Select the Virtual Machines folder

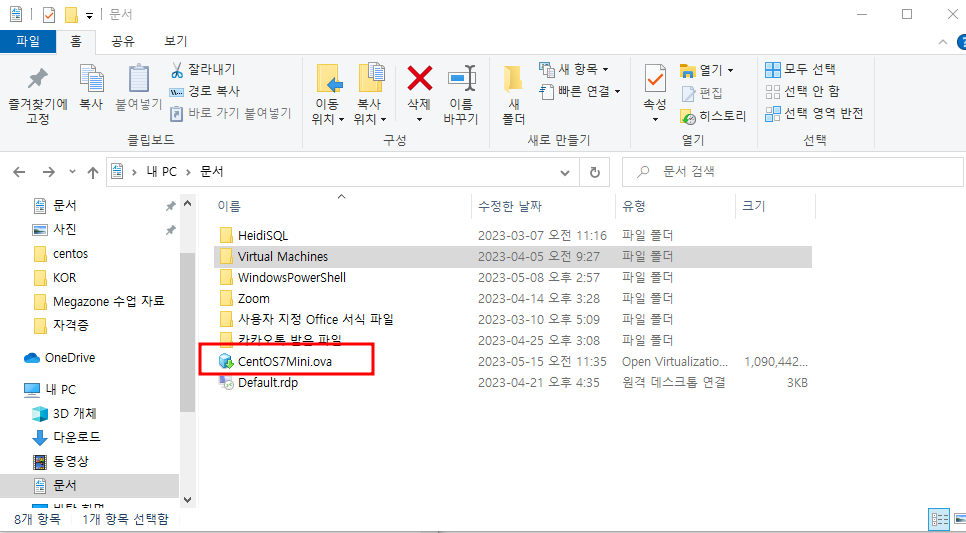tap(513, 256)
